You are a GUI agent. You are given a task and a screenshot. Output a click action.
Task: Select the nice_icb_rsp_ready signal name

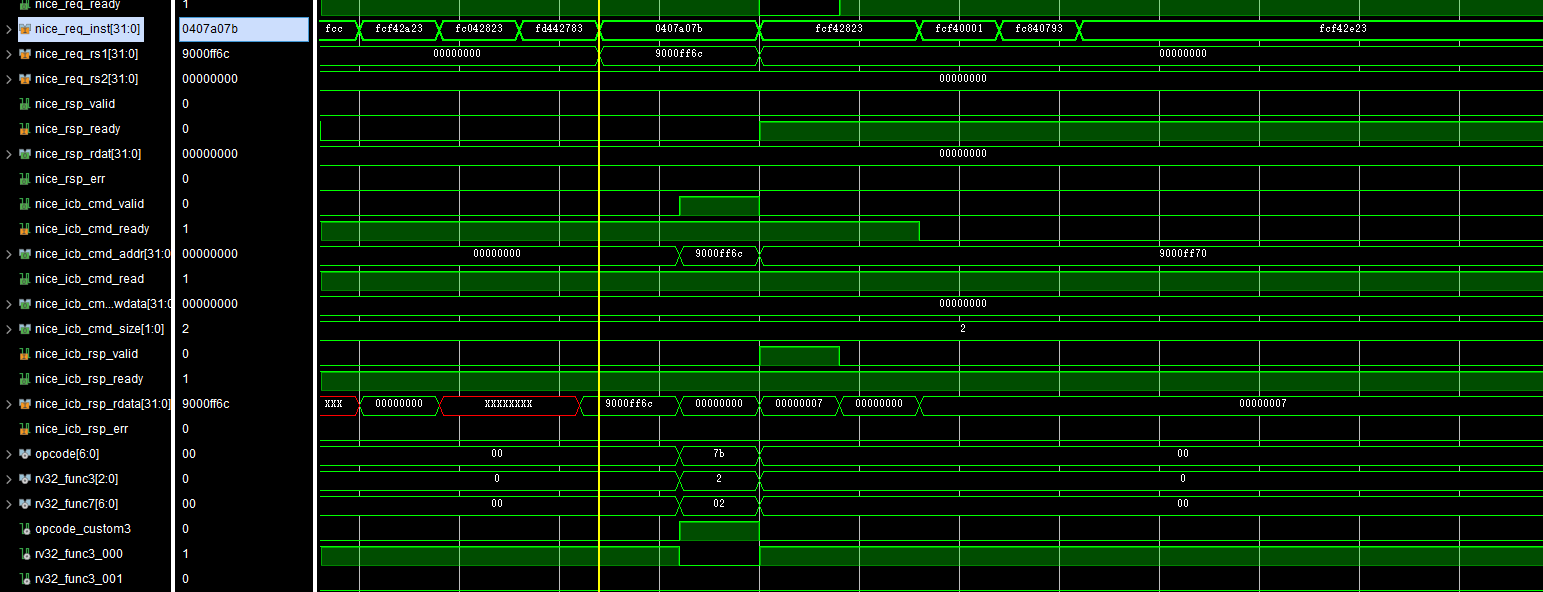(x=89, y=379)
